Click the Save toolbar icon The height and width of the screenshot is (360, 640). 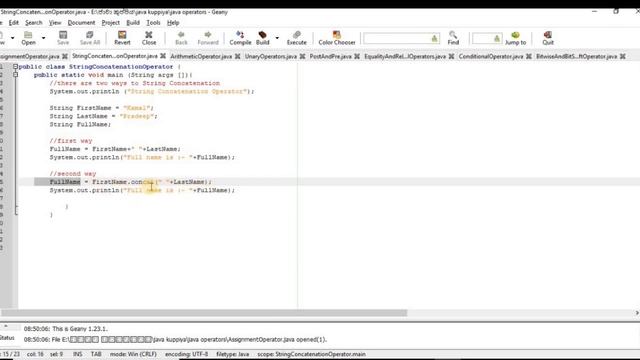[x=63, y=38]
